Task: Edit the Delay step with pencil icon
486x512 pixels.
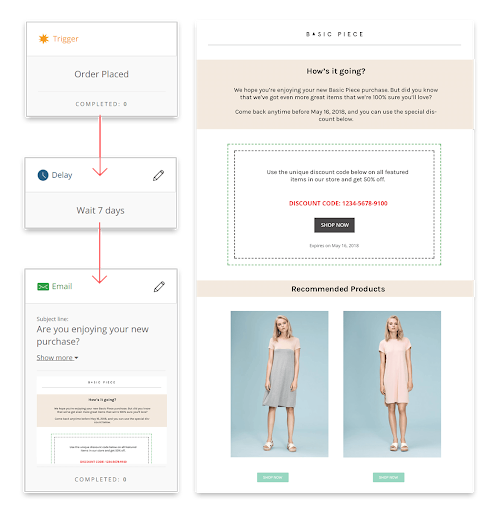Action: click(158, 175)
